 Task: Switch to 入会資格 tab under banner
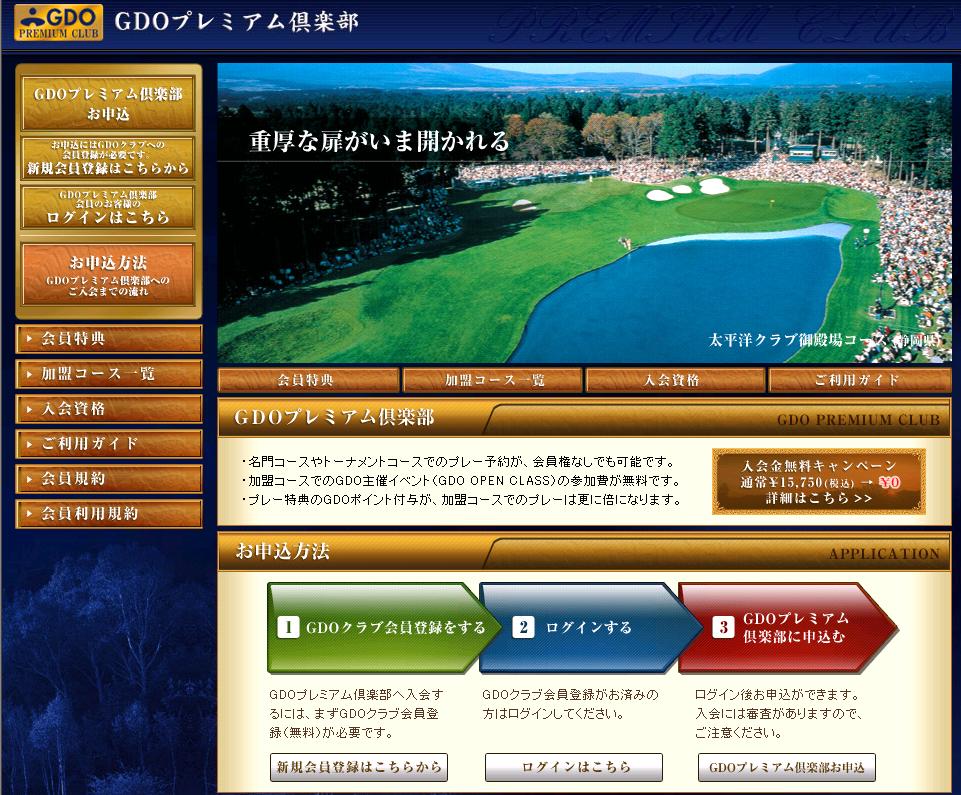point(675,380)
